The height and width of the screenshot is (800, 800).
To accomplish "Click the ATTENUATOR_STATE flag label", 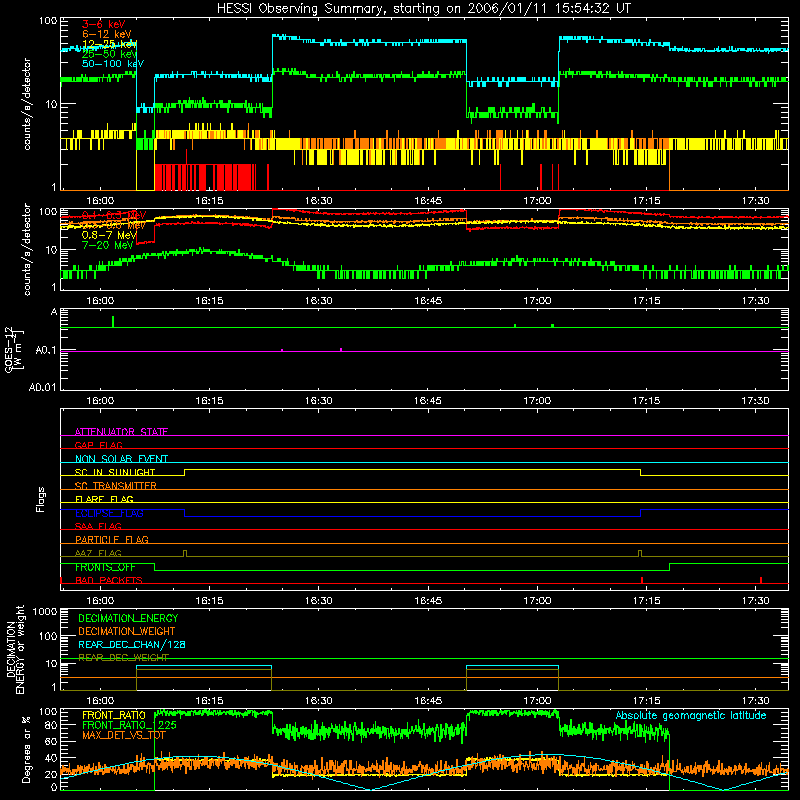I will [121, 432].
